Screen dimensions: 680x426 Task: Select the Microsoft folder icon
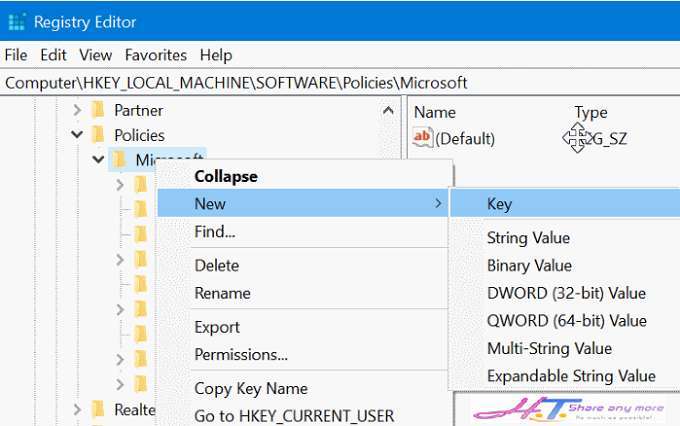pyautogui.click(x=119, y=160)
